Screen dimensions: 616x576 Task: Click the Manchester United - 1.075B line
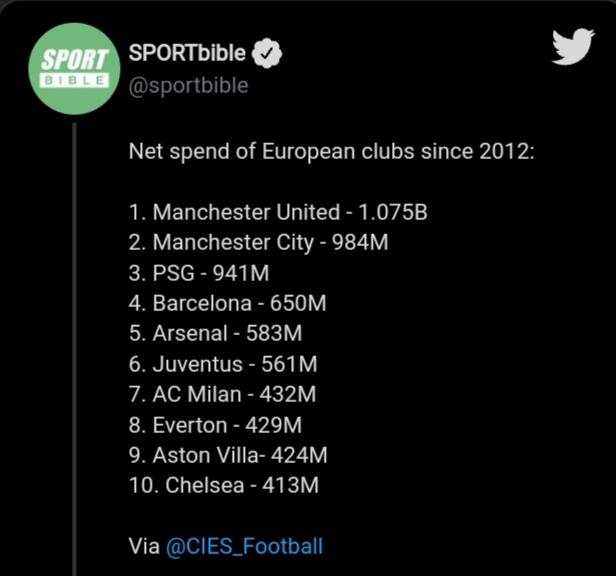click(279, 212)
